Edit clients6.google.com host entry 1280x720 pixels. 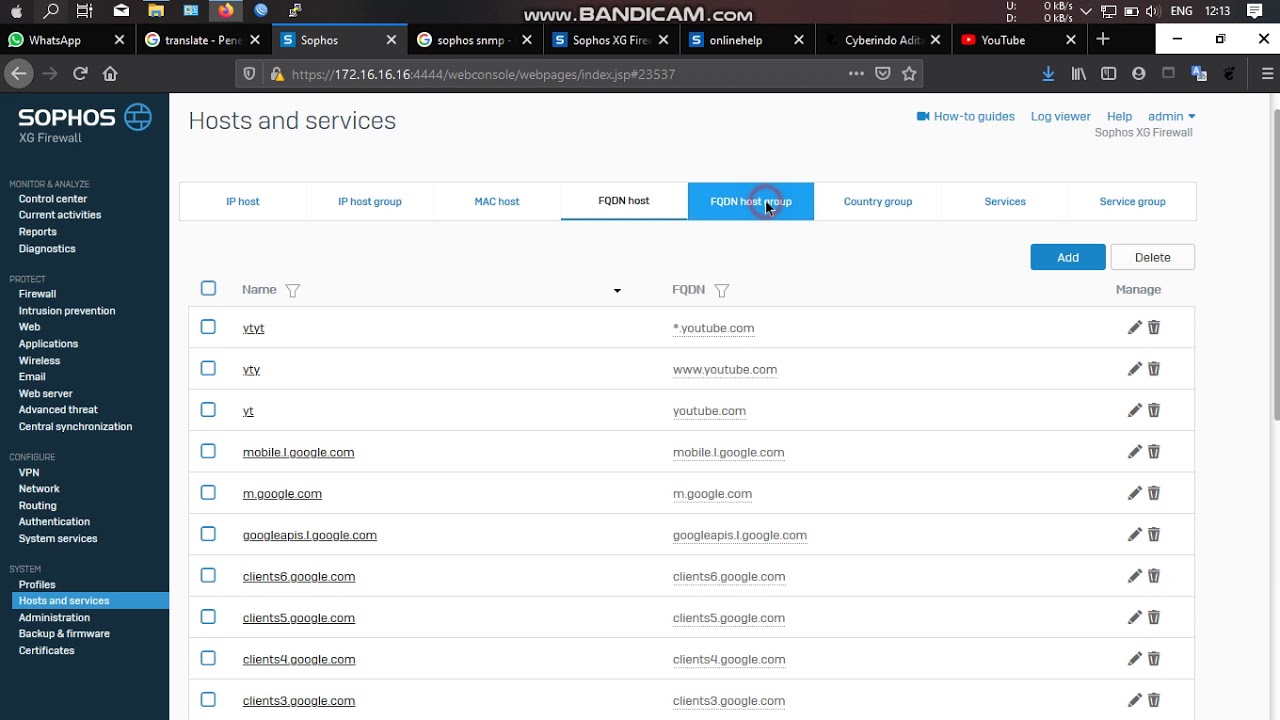(x=1134, y=576)
